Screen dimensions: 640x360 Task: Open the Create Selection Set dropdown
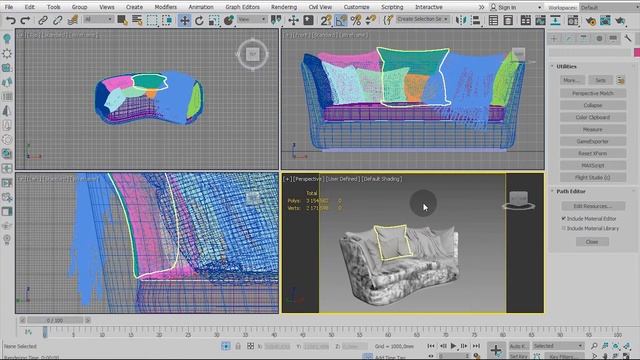(422, 19)
